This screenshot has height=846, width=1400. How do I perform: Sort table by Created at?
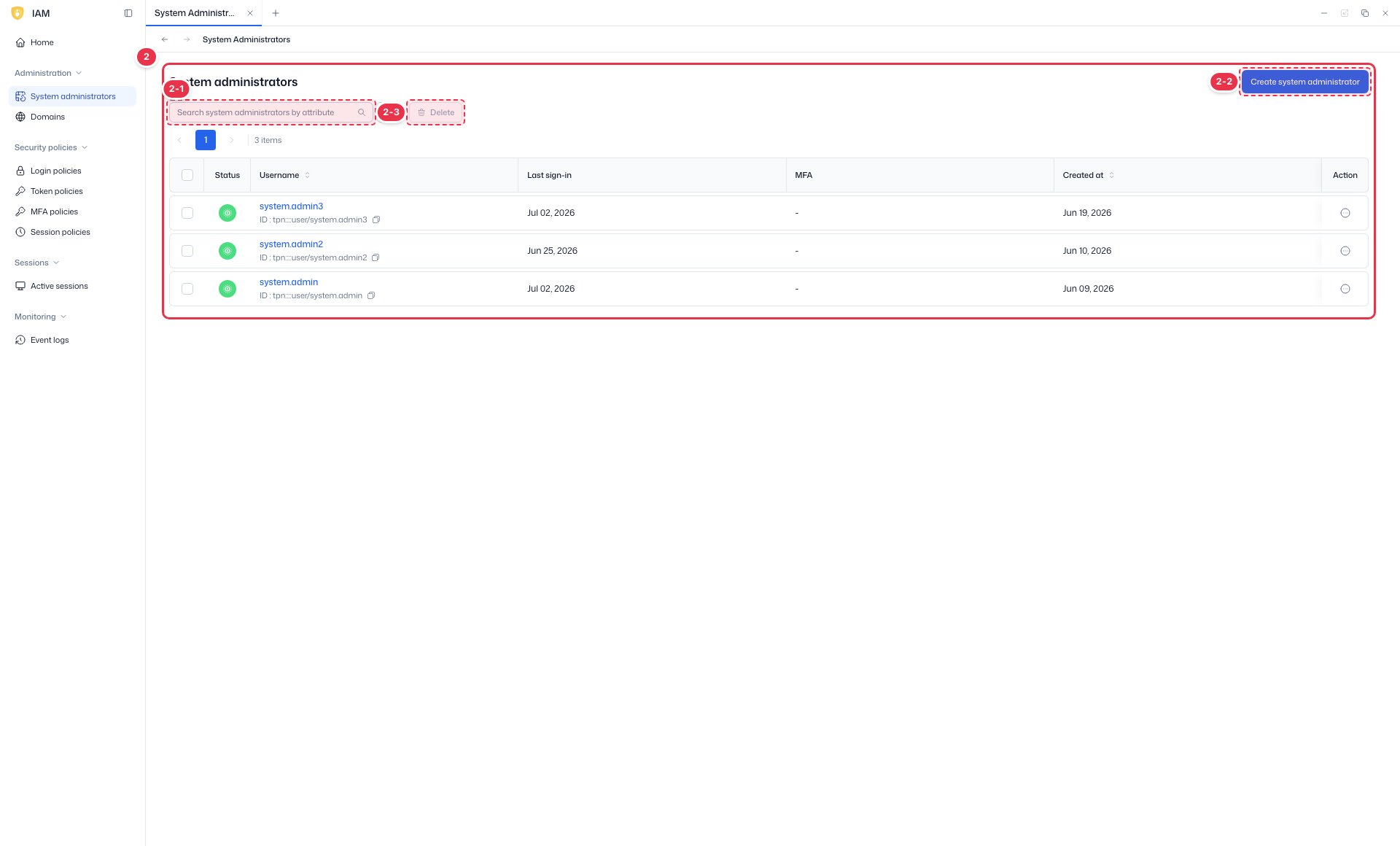1111,175
